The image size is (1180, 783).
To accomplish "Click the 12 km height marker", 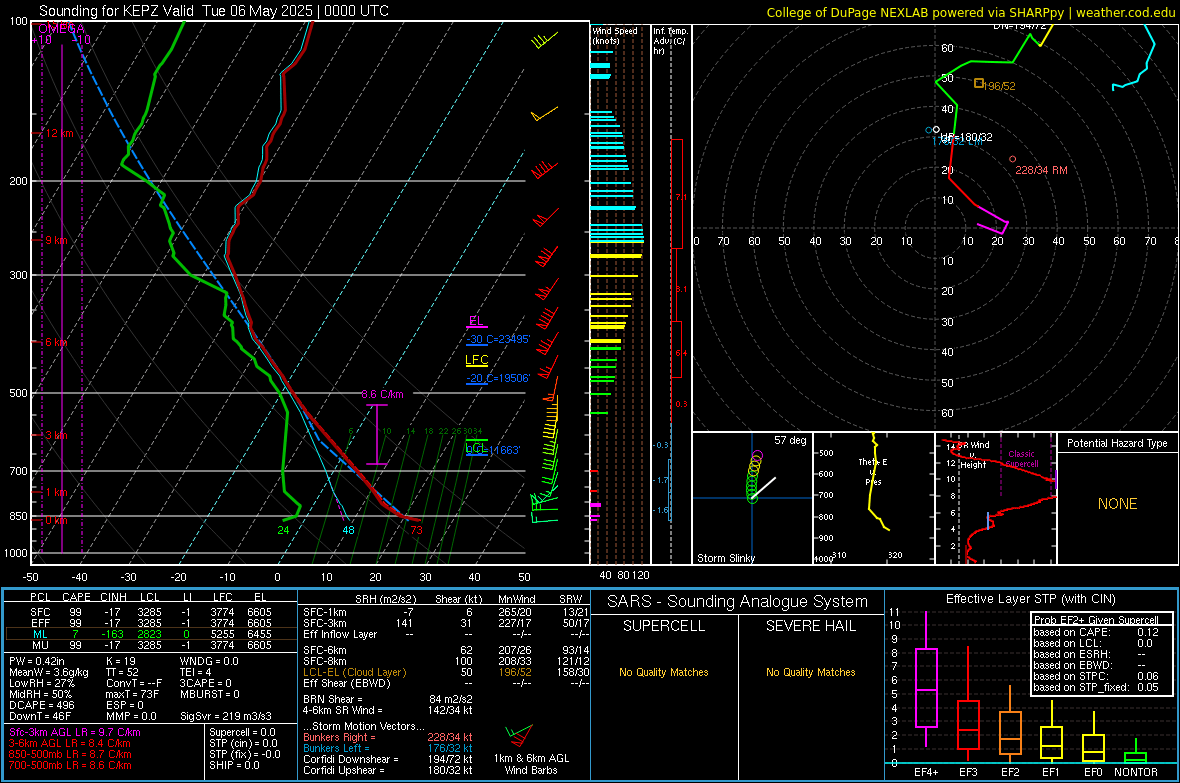I will (x=57, y=133).
